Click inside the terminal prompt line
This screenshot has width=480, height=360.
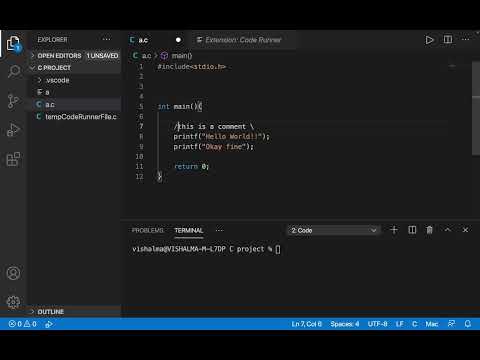(206, 249)
